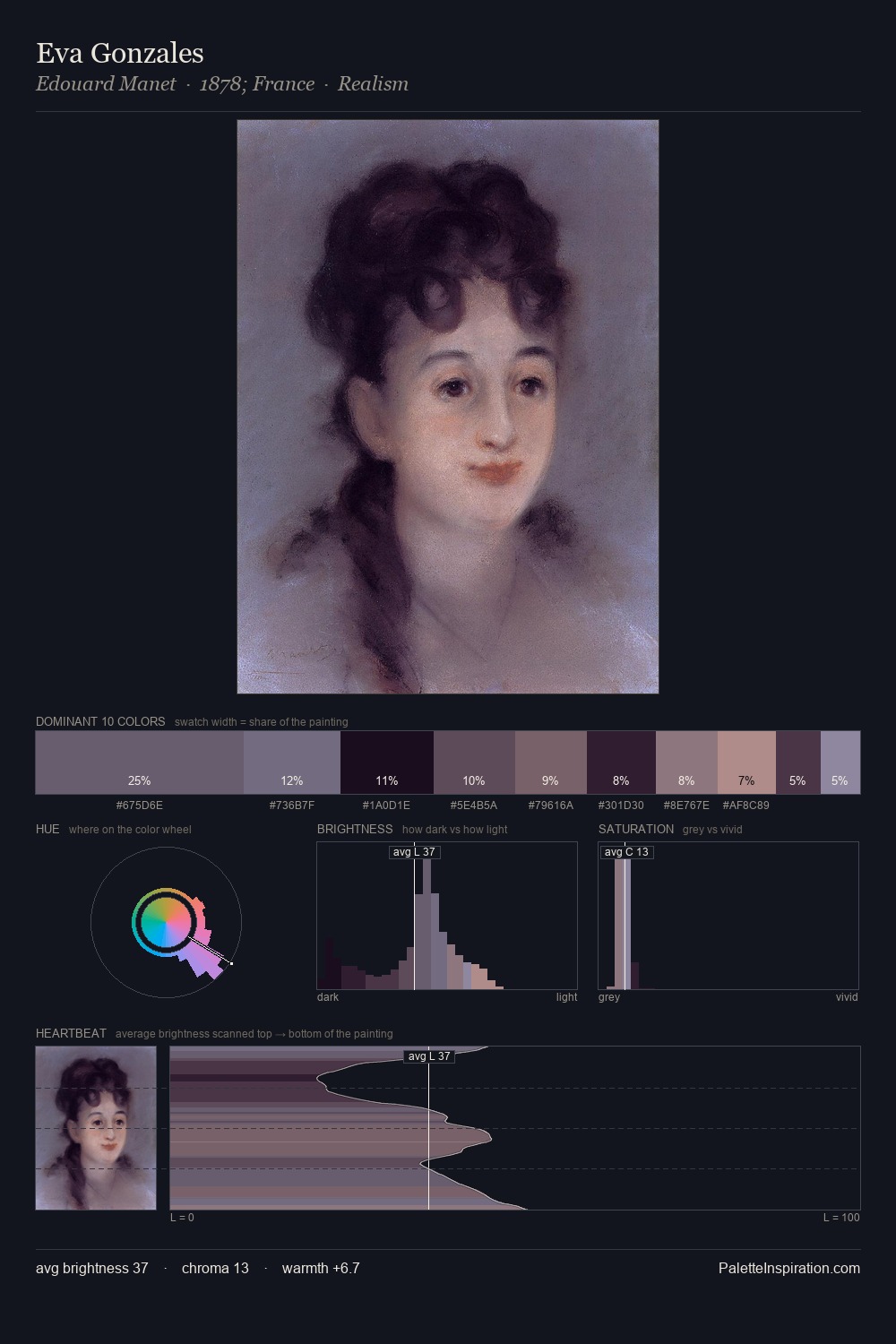Click the 9% swatch colored #79616A
The height and width of the screenshot is (1344, 896).
[551, 762]
